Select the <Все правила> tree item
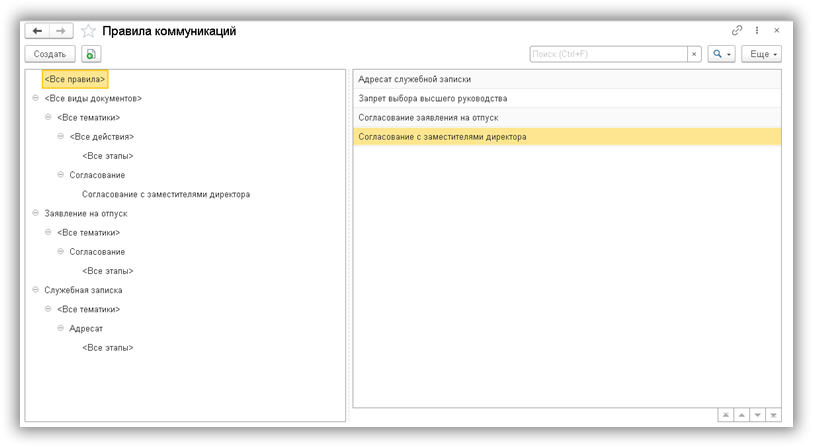The image size is (813, 447). click(x=74, y=78)
